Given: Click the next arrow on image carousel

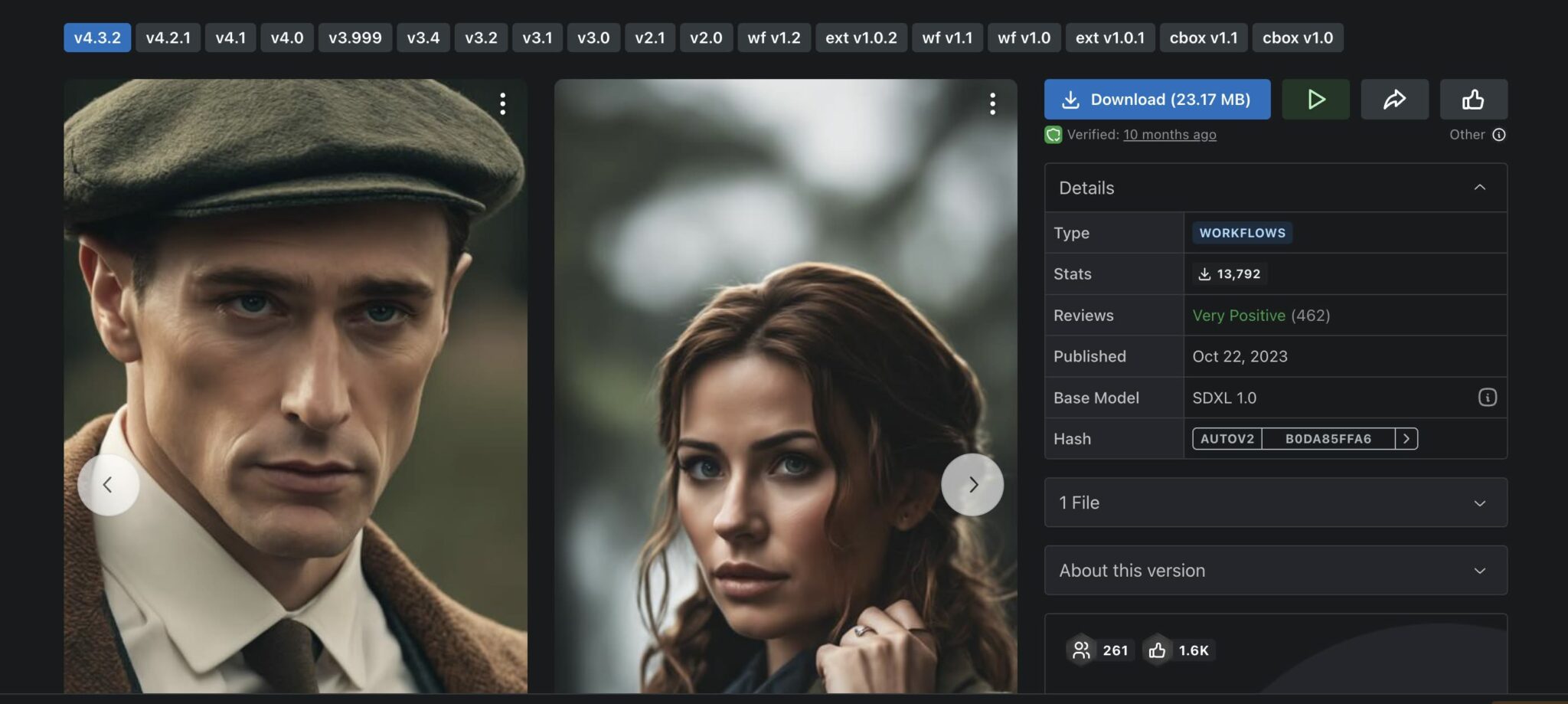Looking at the screenshot, I should [x=972, y=485].
